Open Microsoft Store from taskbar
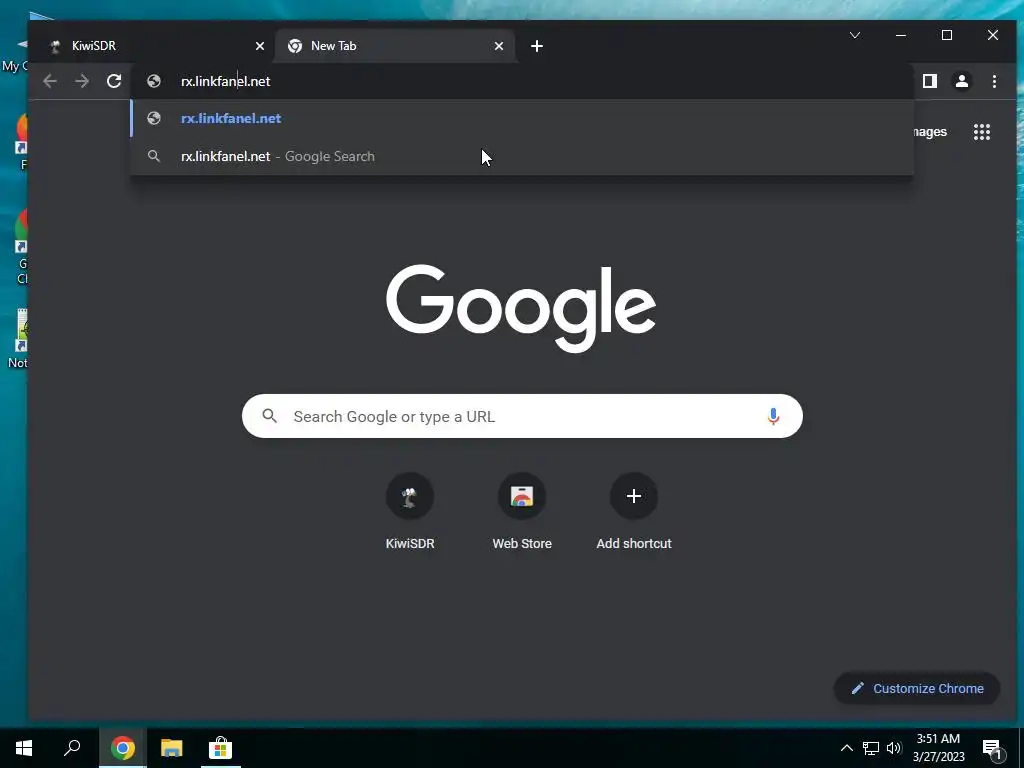Image resolution: width=1024 pixels, height=768 pixels. (x=220, y=748)
